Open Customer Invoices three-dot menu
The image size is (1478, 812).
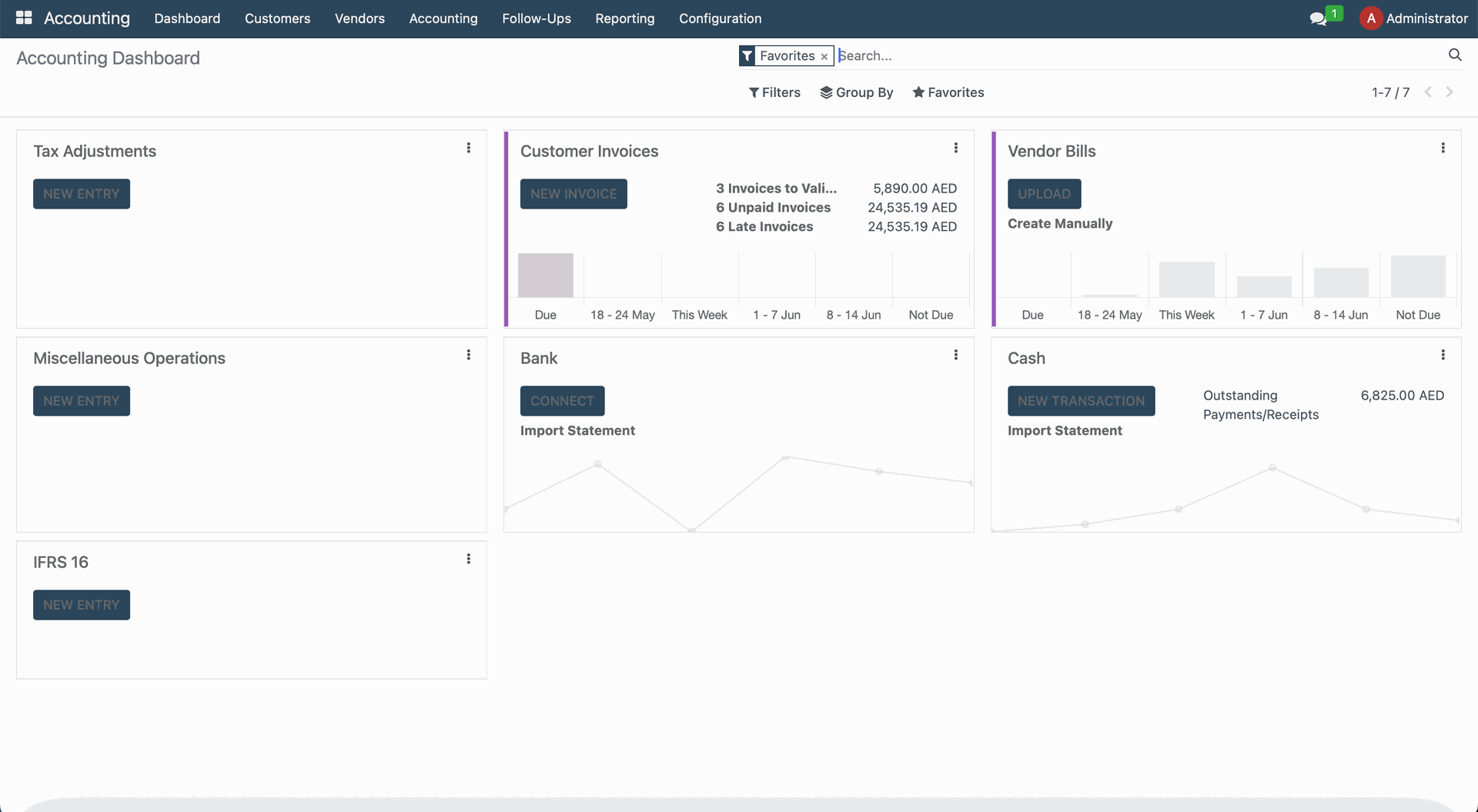click(x=955, y=148)
